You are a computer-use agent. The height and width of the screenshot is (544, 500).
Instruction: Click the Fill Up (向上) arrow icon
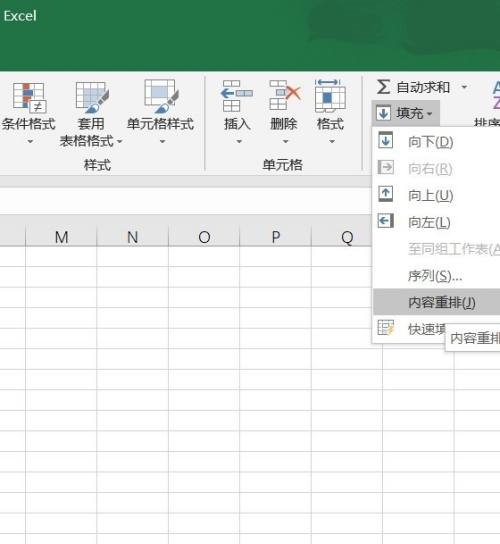tap(385, 194)
